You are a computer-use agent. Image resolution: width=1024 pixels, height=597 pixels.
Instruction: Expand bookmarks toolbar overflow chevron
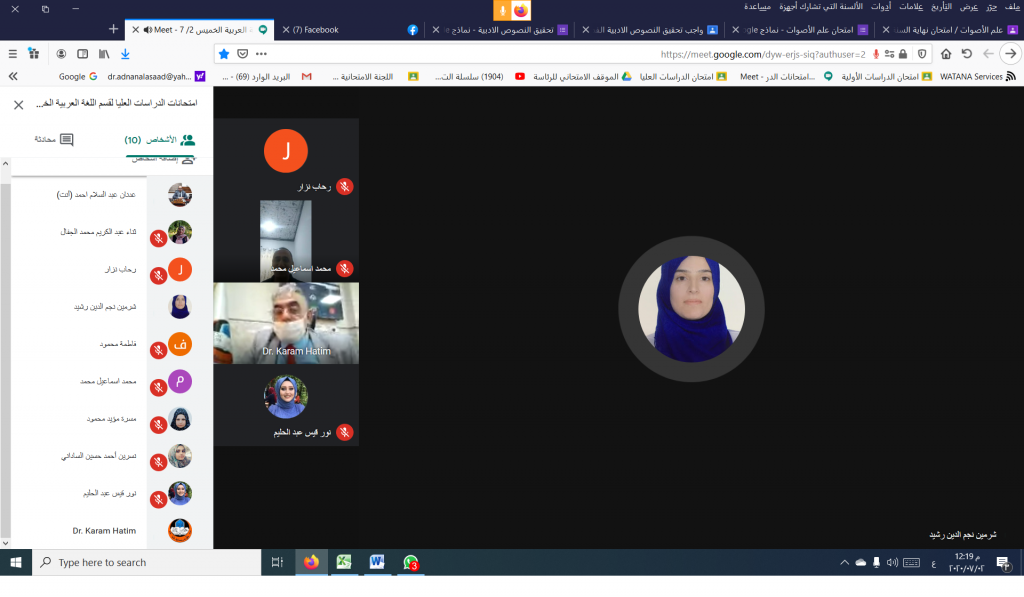pos(12,76)
